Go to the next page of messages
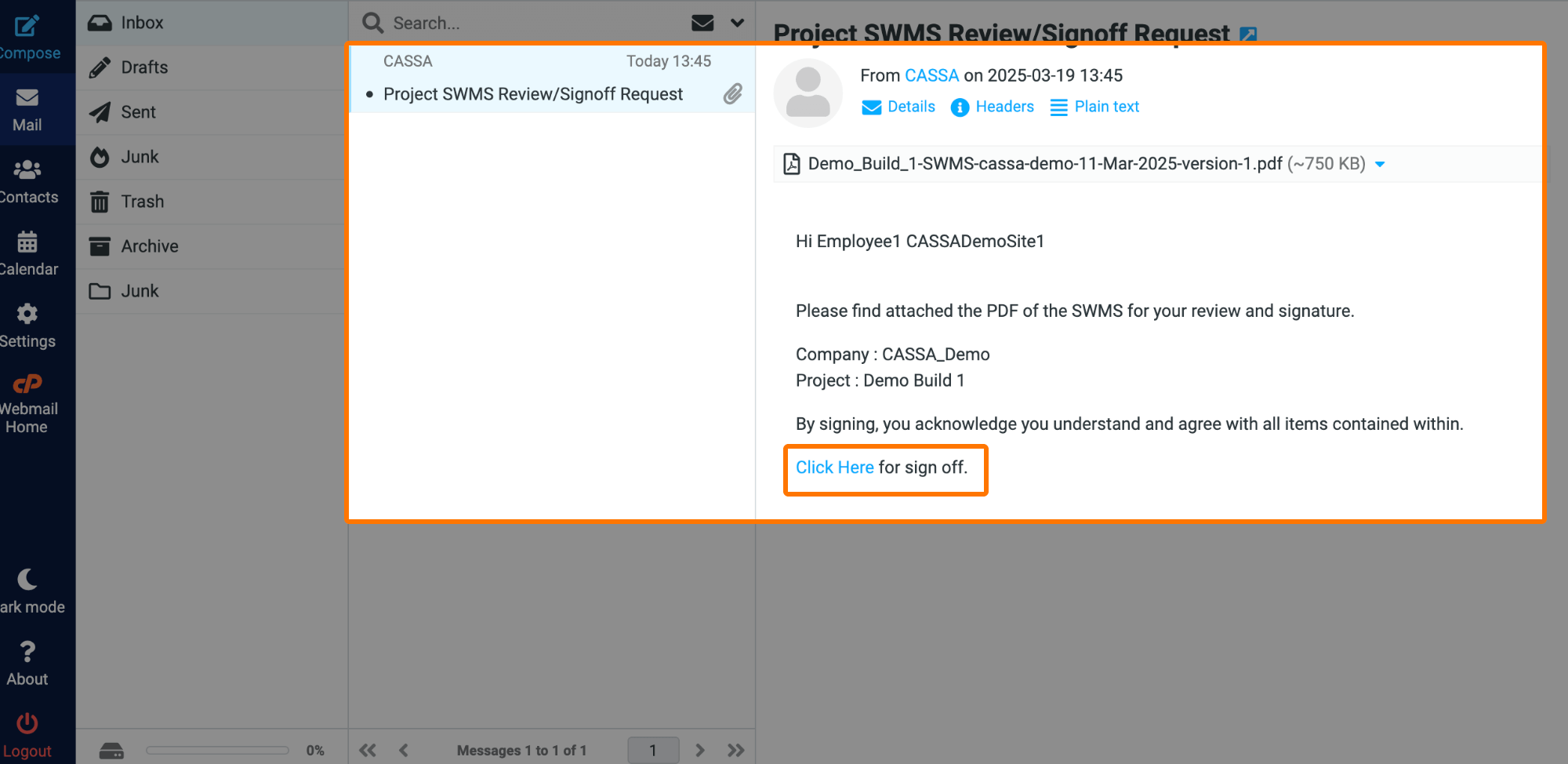 coord(699,751)
